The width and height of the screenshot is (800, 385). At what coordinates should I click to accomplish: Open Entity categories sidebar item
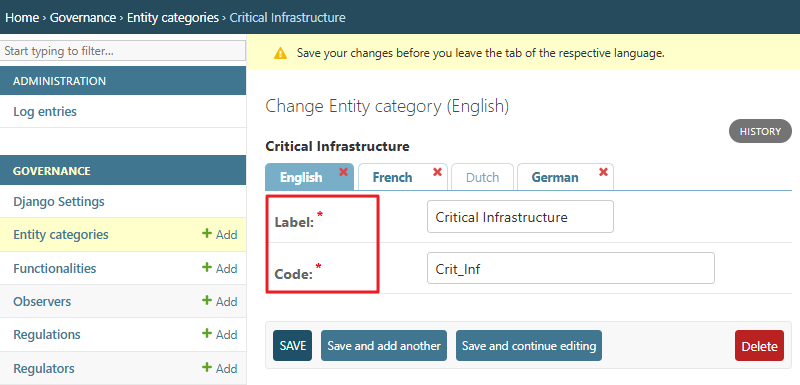61,235
